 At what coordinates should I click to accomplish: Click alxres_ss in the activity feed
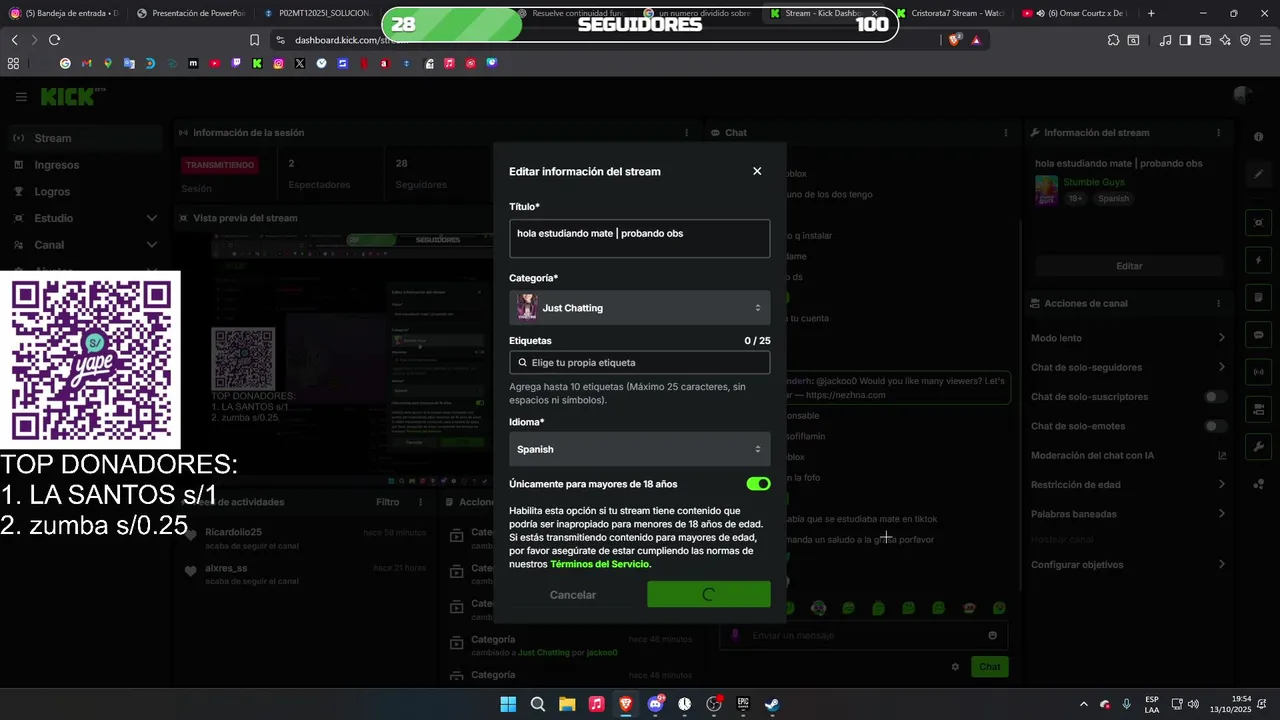tap(226, 568)
